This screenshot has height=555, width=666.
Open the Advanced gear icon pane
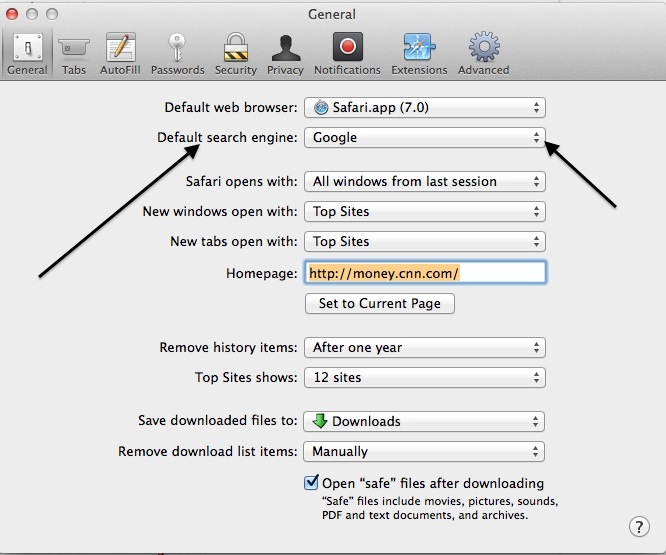[x=483, y=54]
